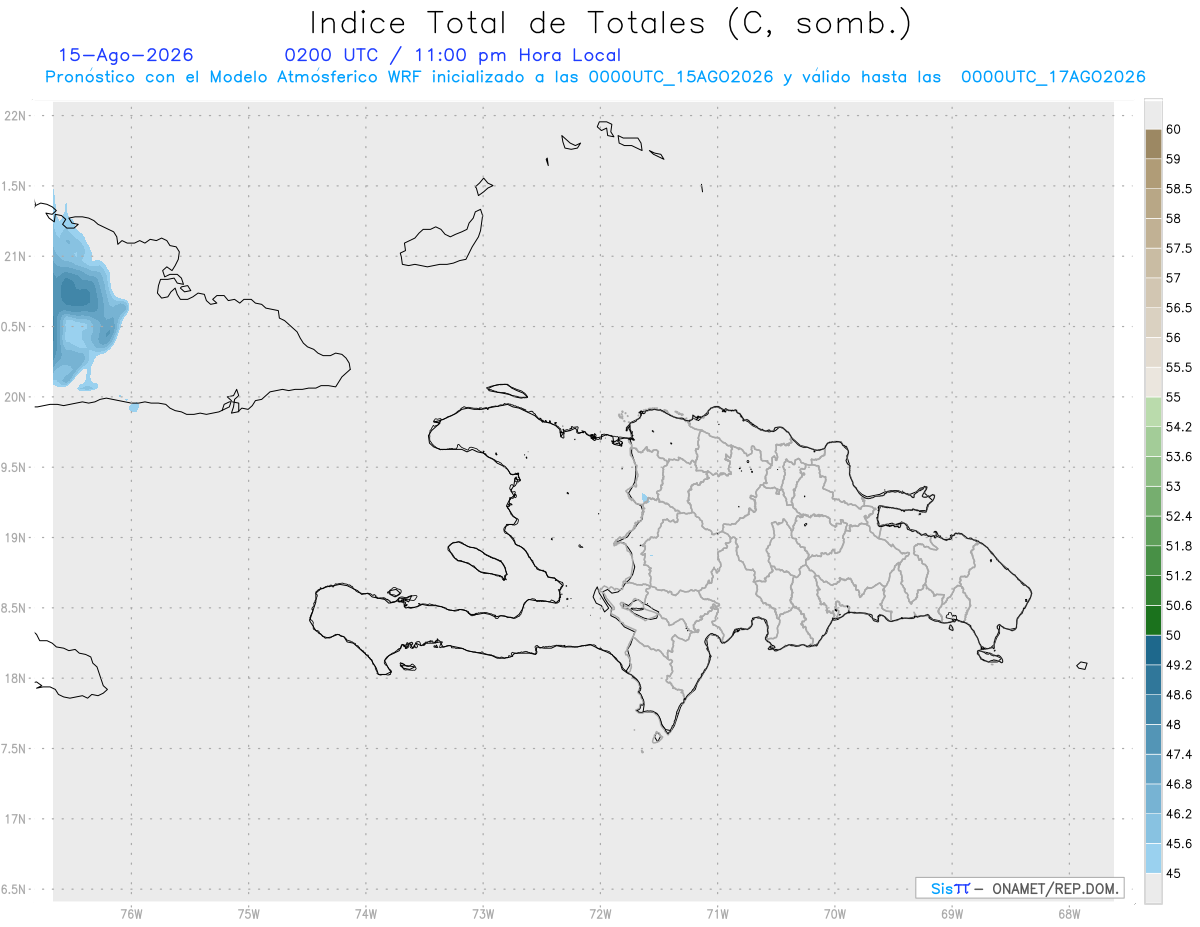Click the '73W' longitude label
Image resolution: width=1200 pixels, height=927 pixels.
tap(483, 914)
